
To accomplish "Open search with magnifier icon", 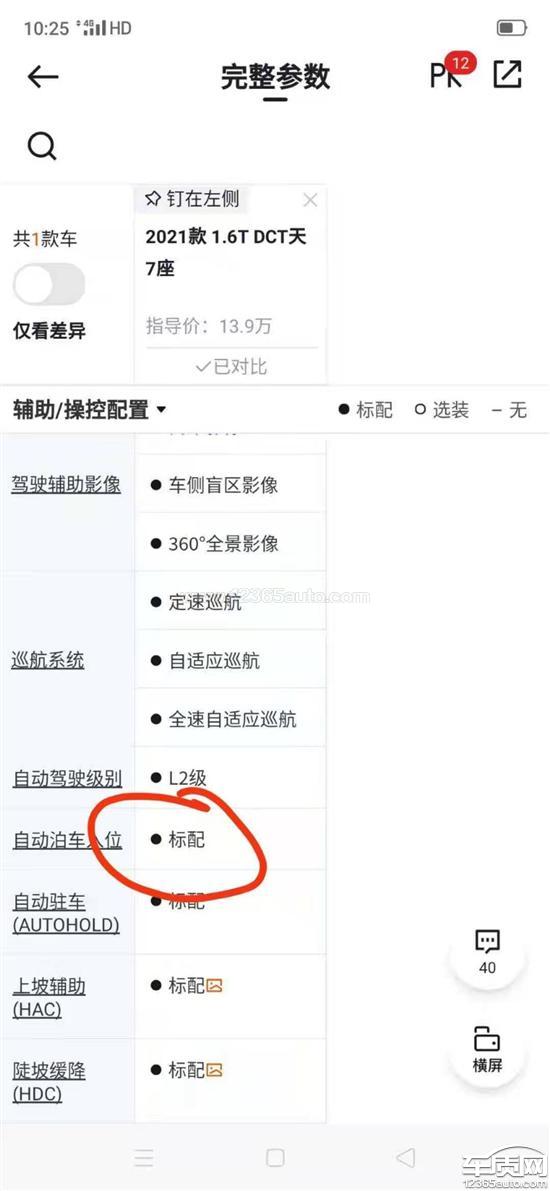I will [x=42, y=145].
